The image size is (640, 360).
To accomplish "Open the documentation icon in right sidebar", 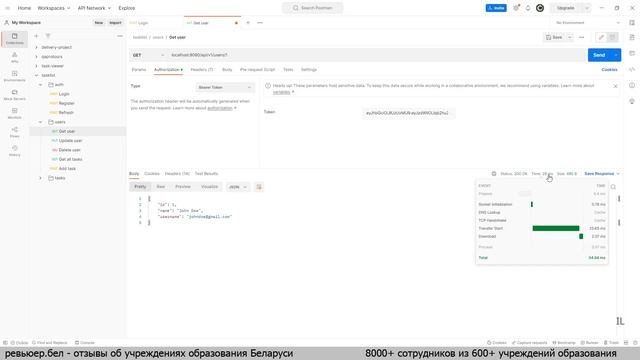I will tap(632, 37).
